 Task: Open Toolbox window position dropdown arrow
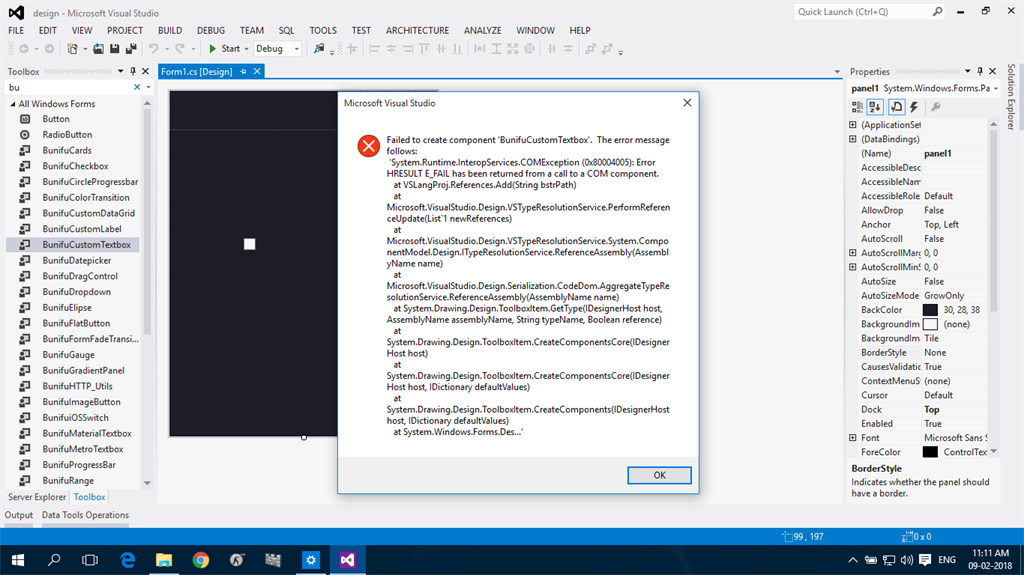[x=120, y=71]
